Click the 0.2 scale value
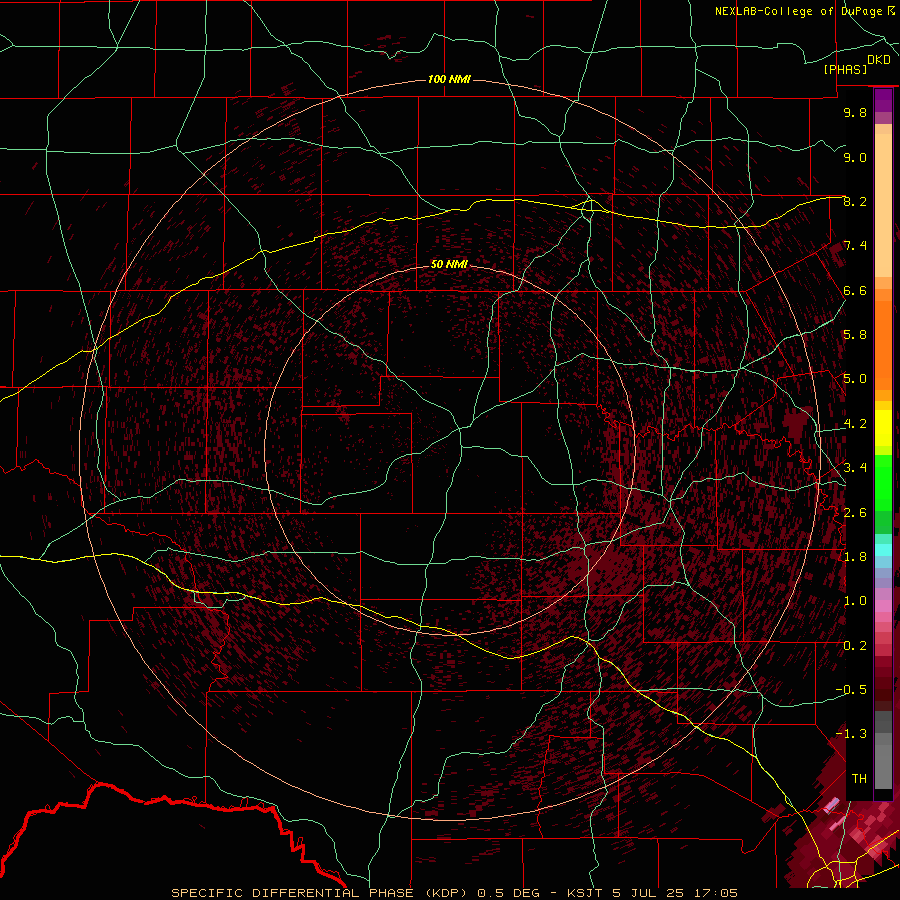The height and width of the screenshot is (900, 900). (x=855, y=646)
